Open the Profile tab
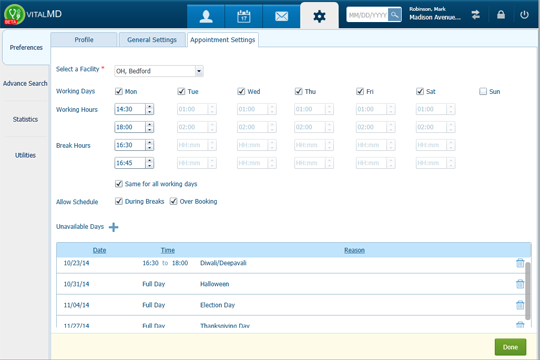 tap(84, 40)
